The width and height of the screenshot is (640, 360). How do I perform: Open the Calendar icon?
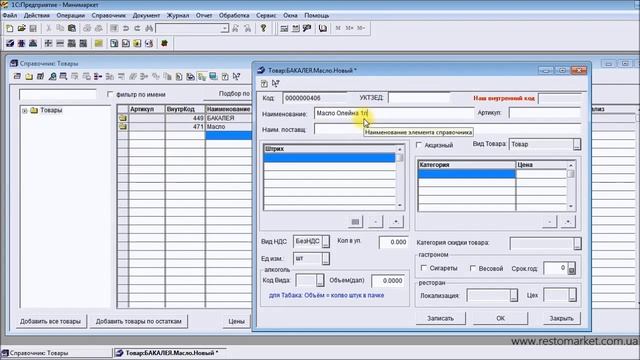tap(296, 28)
